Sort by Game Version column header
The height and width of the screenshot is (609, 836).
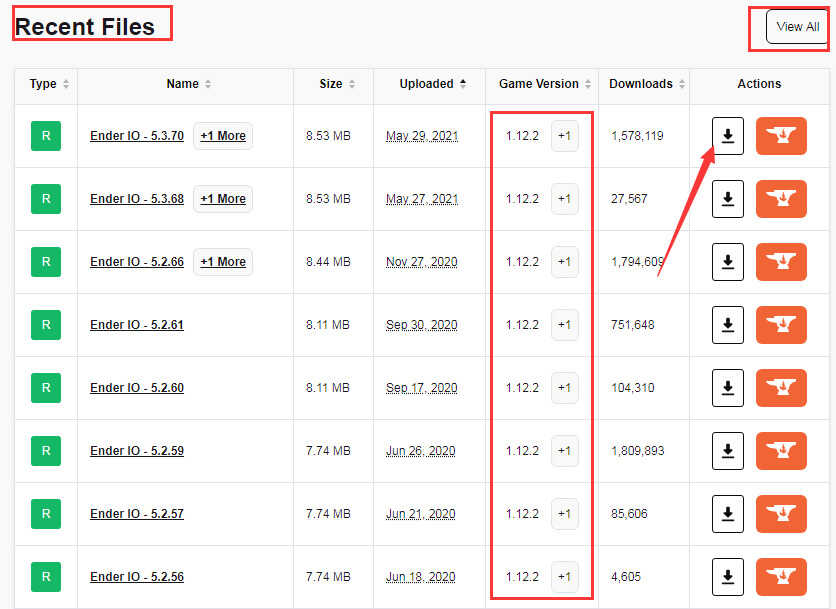pos(545,84)
